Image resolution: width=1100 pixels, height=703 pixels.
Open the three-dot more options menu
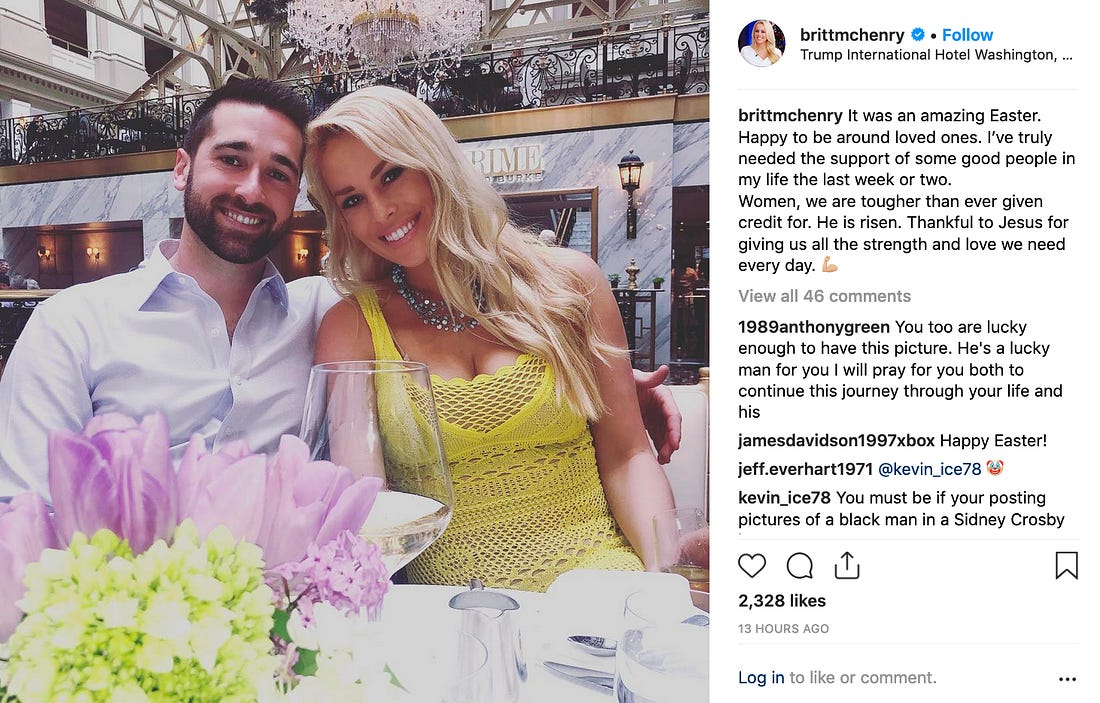(1067, 679)
